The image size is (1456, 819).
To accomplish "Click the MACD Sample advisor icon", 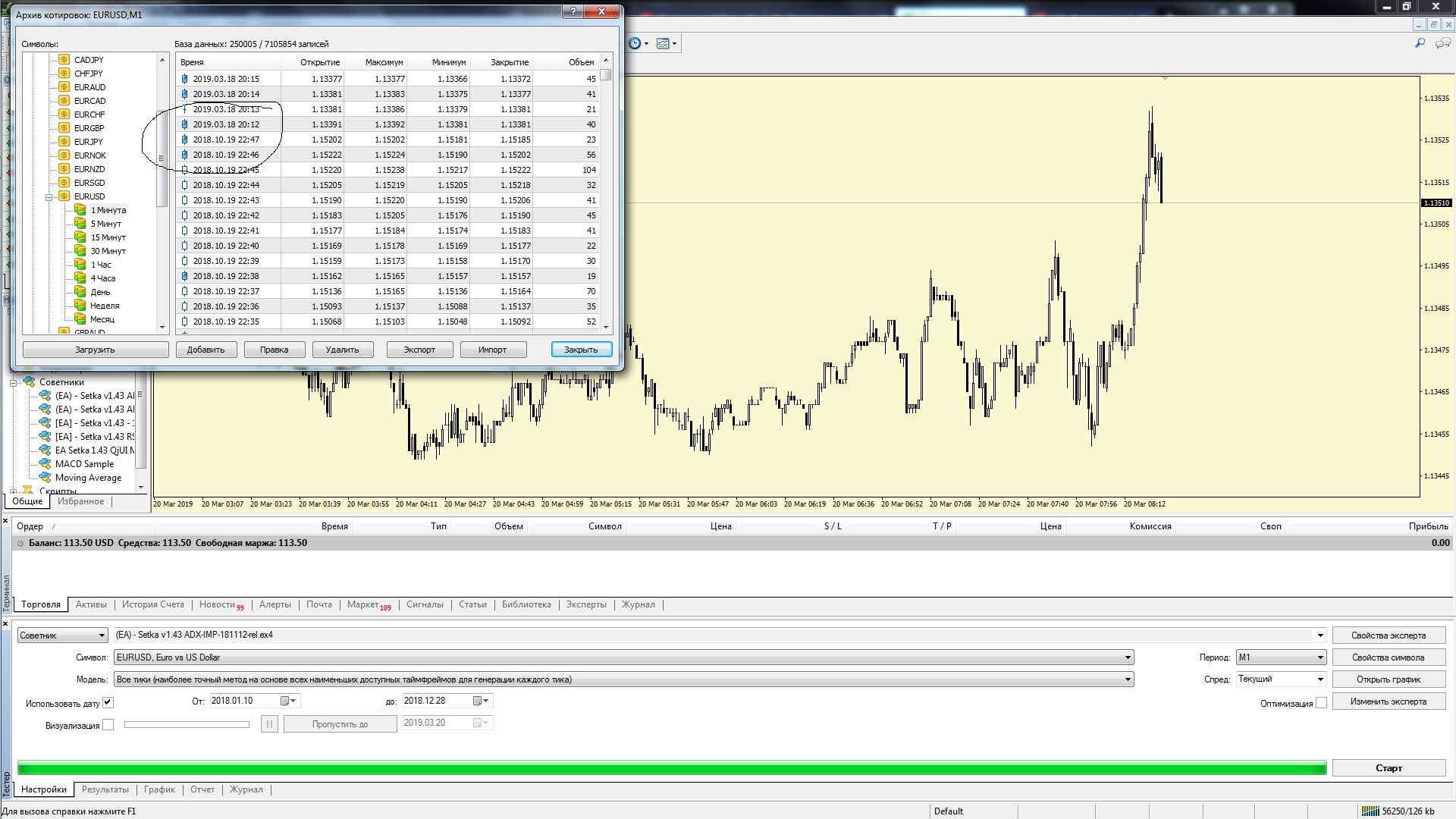I will click(45, 463).
